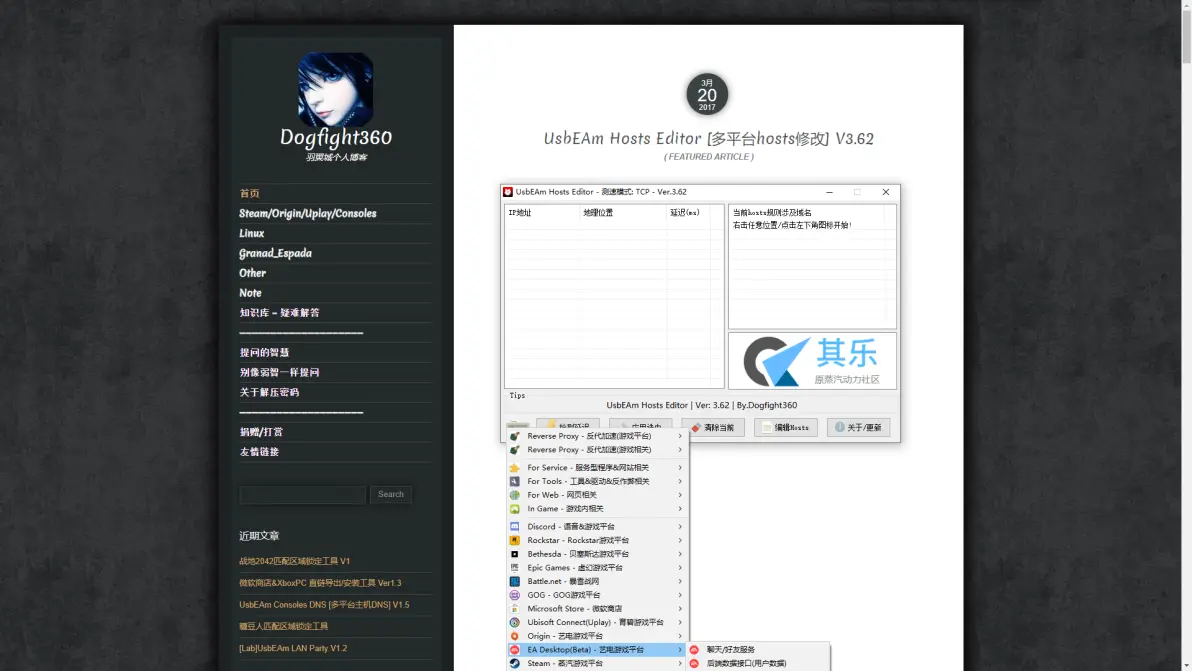Image resolution: width=1192 pixels, height=671 pixels.
Task: Click the Dogfight360 avatar image
Action: pos(335,89)
